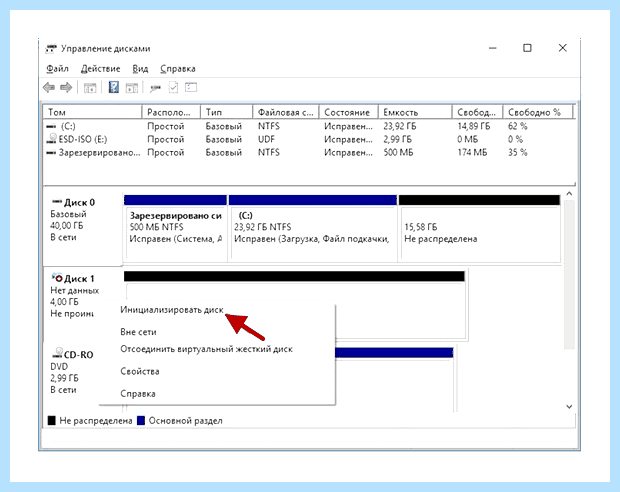620x492 pixels.
Task: Select the Зарезервировано системой 500 МБ partition
Action: [x=176, y=228]
